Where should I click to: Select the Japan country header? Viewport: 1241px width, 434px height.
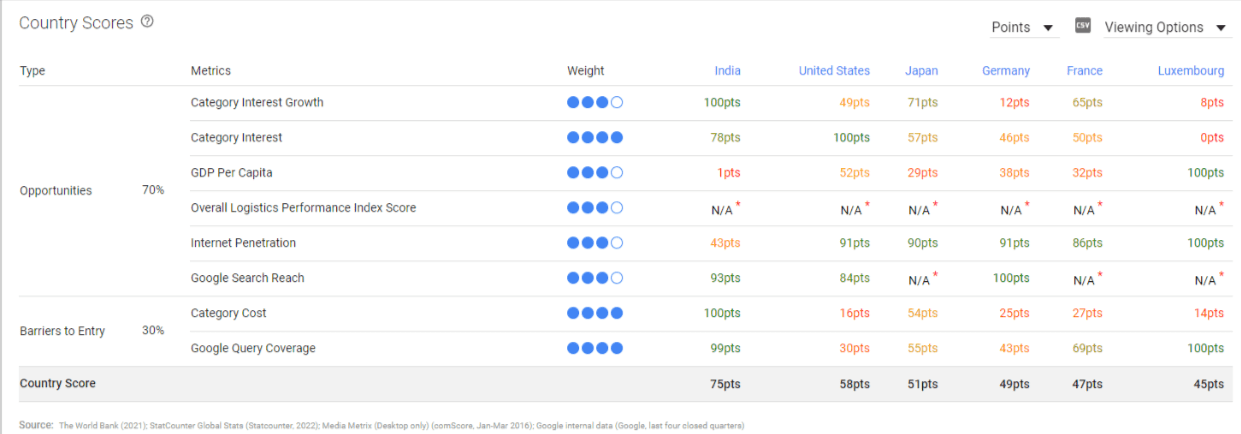pyautogui.click(x=921, y=71)
